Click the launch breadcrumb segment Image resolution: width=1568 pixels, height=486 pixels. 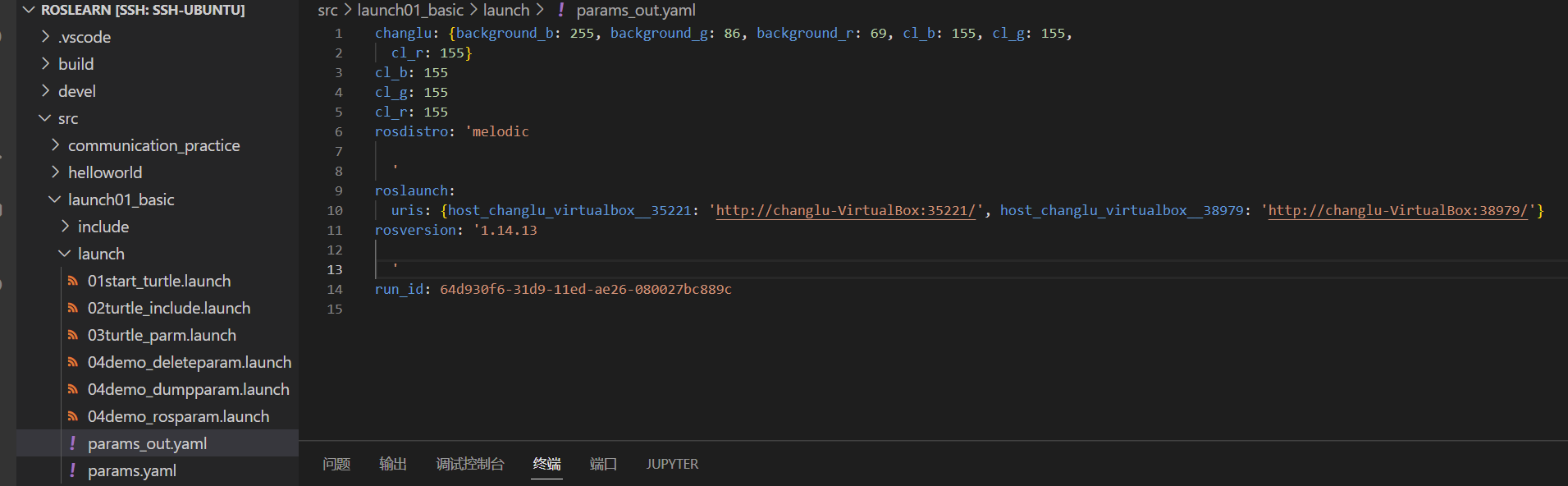[506, 10]
